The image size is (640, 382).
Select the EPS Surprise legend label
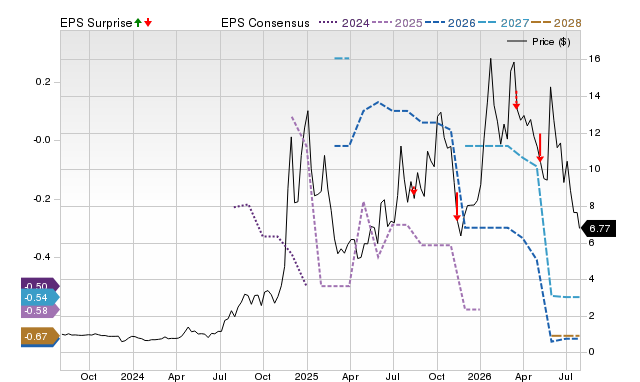coord(96,23)
